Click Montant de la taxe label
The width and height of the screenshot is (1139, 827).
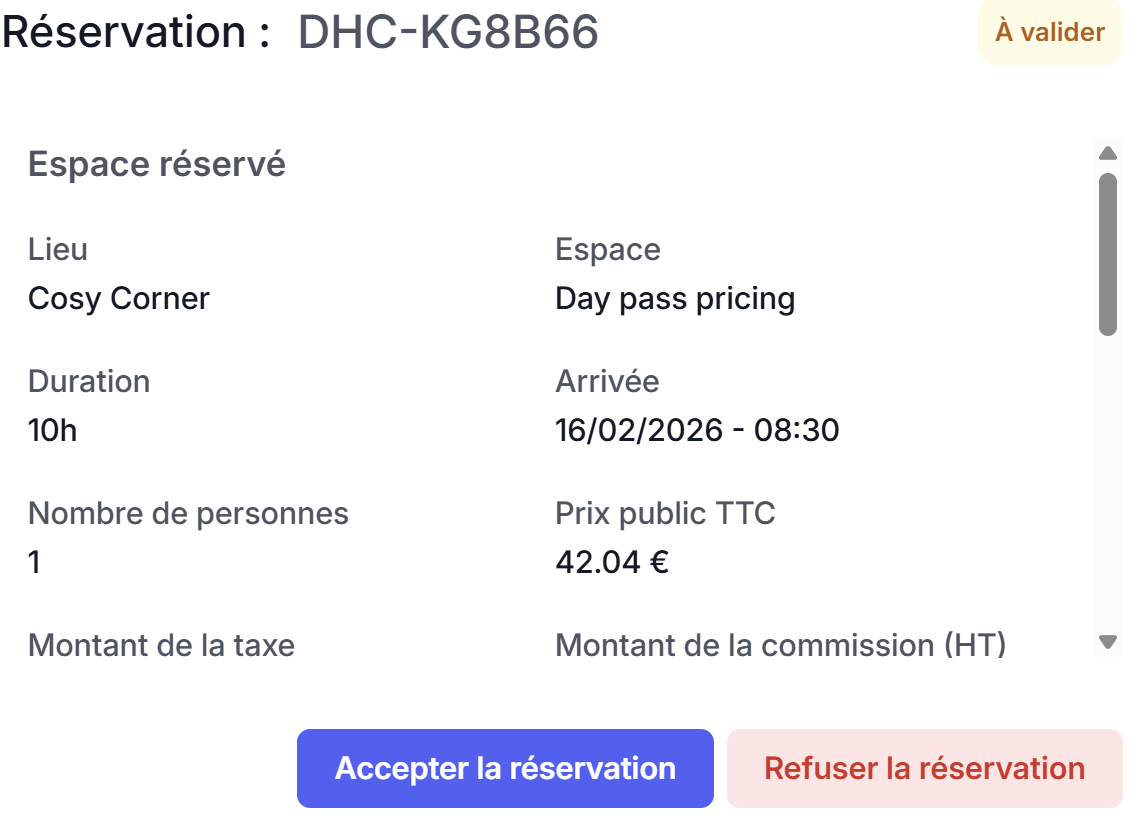pyautogui.click(x=161, y=645)
